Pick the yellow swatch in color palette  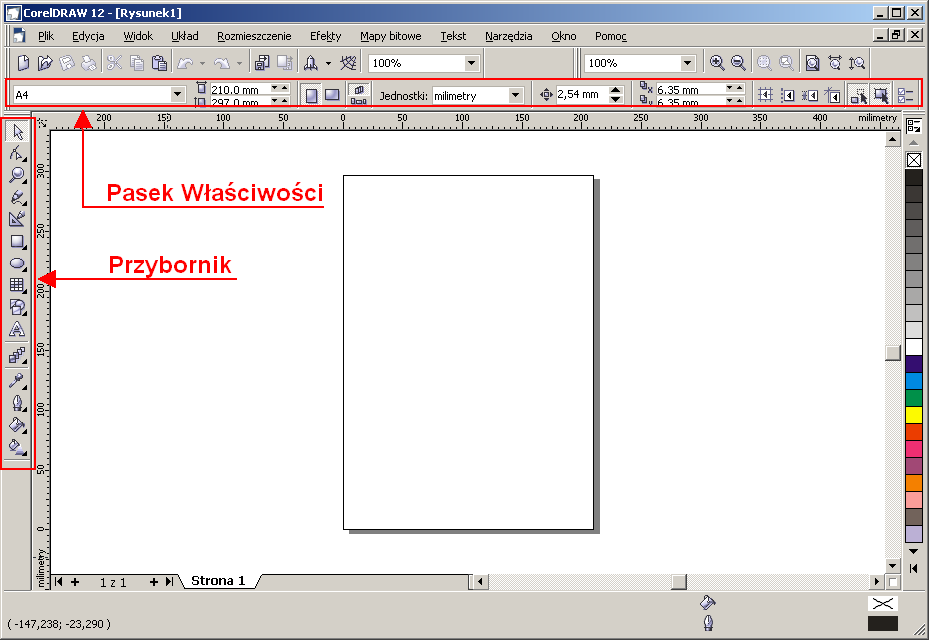point(914,415)
